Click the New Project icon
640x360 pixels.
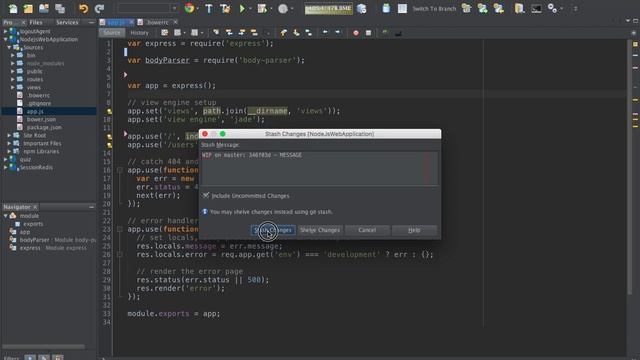[x=28, y=8]
